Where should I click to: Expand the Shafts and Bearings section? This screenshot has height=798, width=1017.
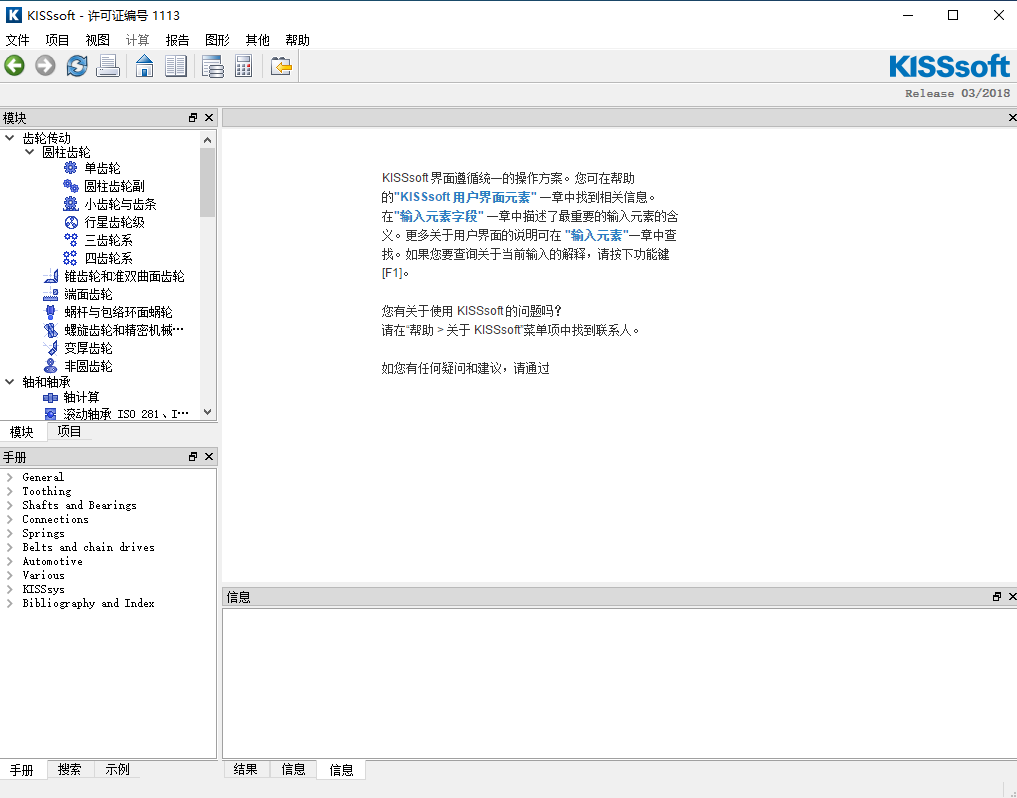click(10, 505)
